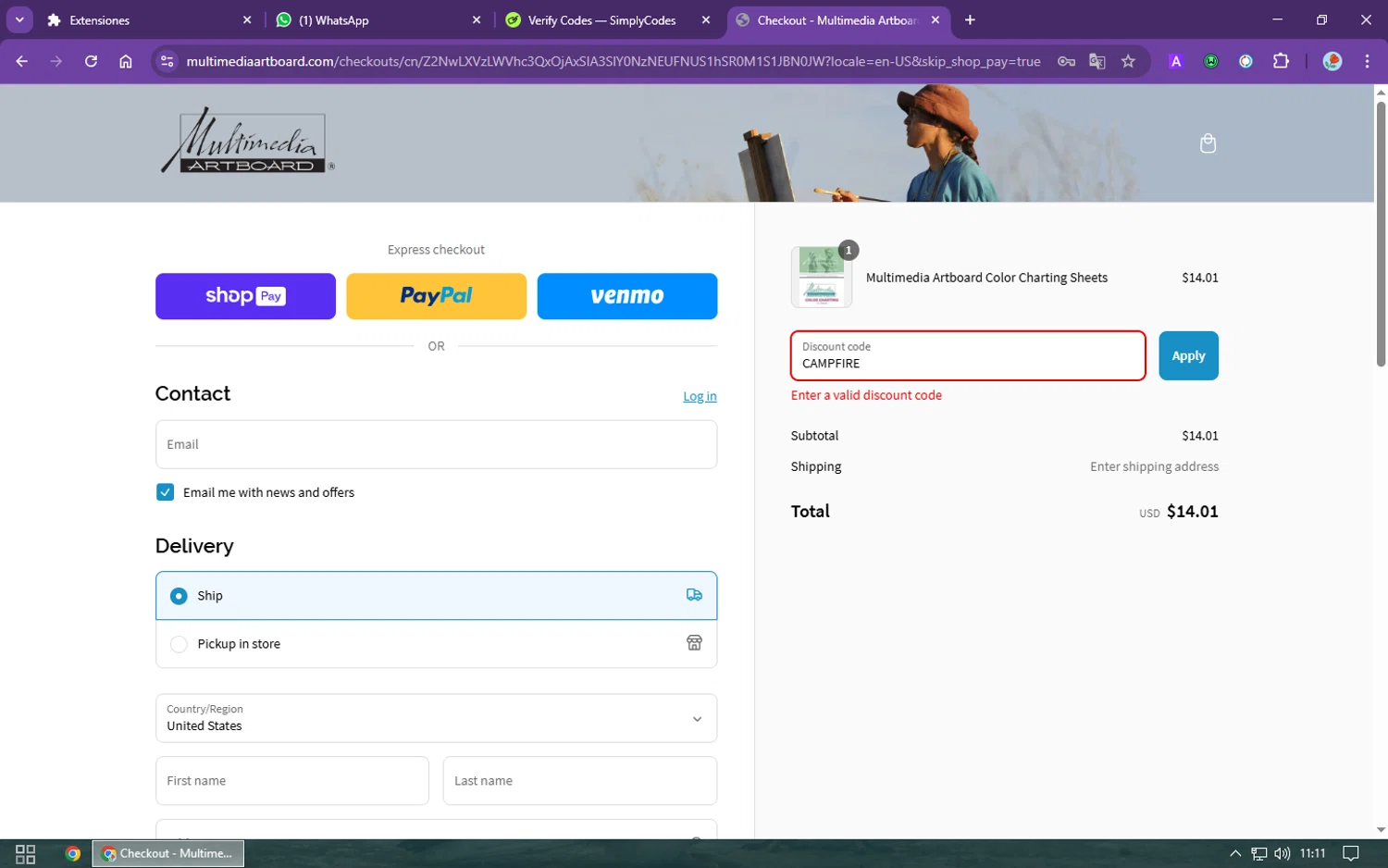Bookmark this page with the star

click(1128, 61)
